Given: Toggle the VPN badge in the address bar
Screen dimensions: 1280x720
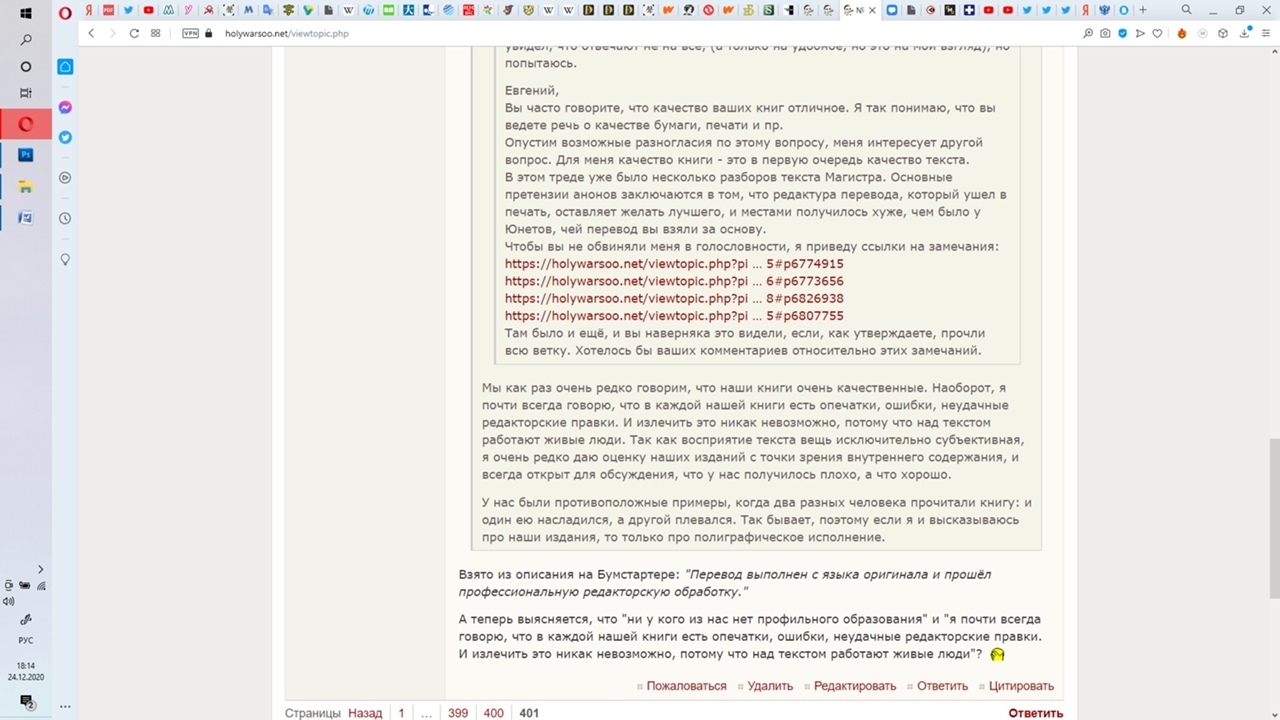Looking at the screenshot, I should coord(190,33).
